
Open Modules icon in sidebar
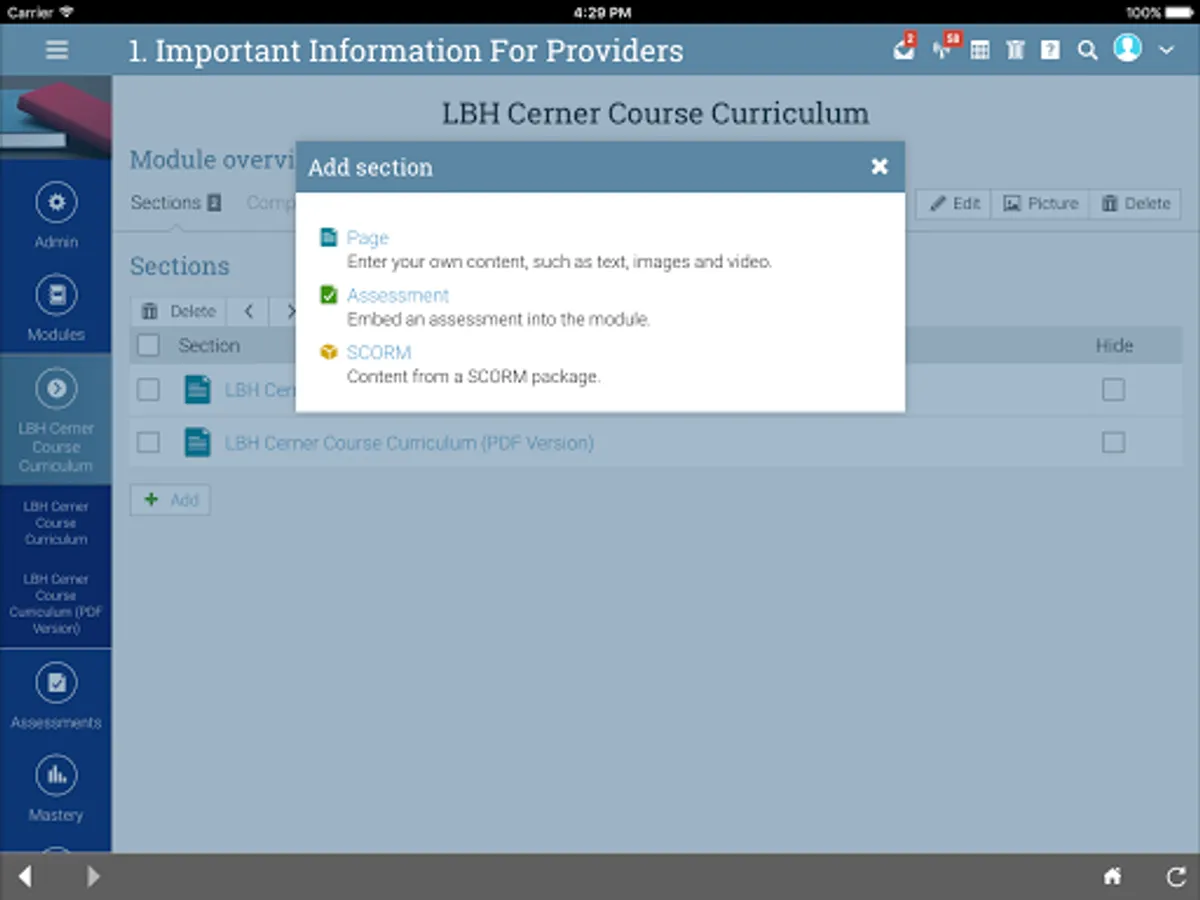[x=56, y=295]
